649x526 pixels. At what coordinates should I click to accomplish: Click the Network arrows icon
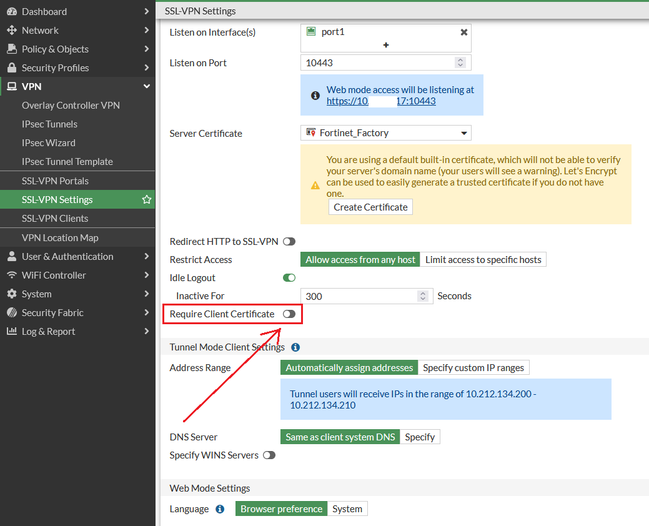12,30
